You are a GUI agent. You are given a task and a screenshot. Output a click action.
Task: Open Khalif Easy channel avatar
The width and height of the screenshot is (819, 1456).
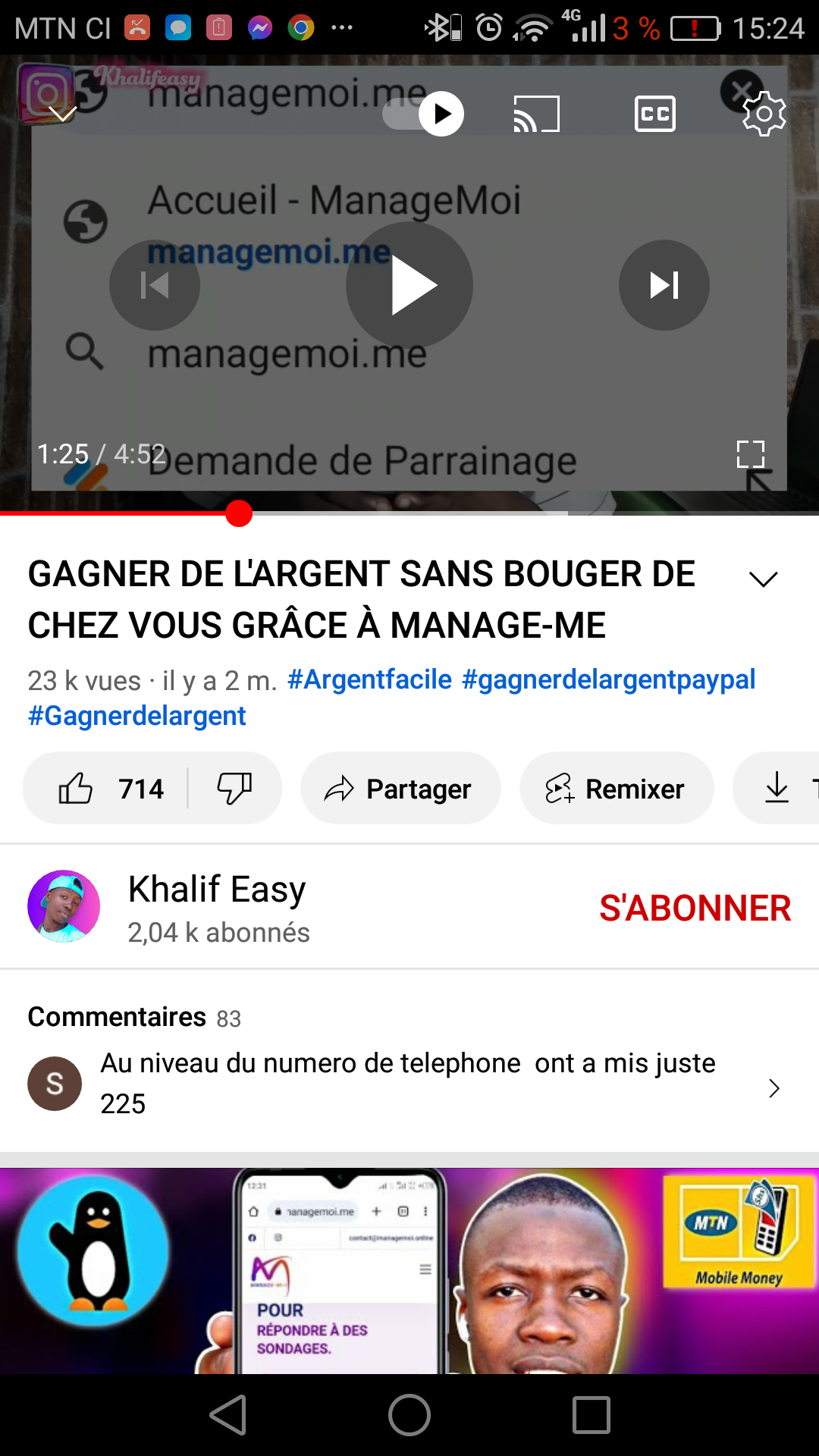(x=64, y=906)
